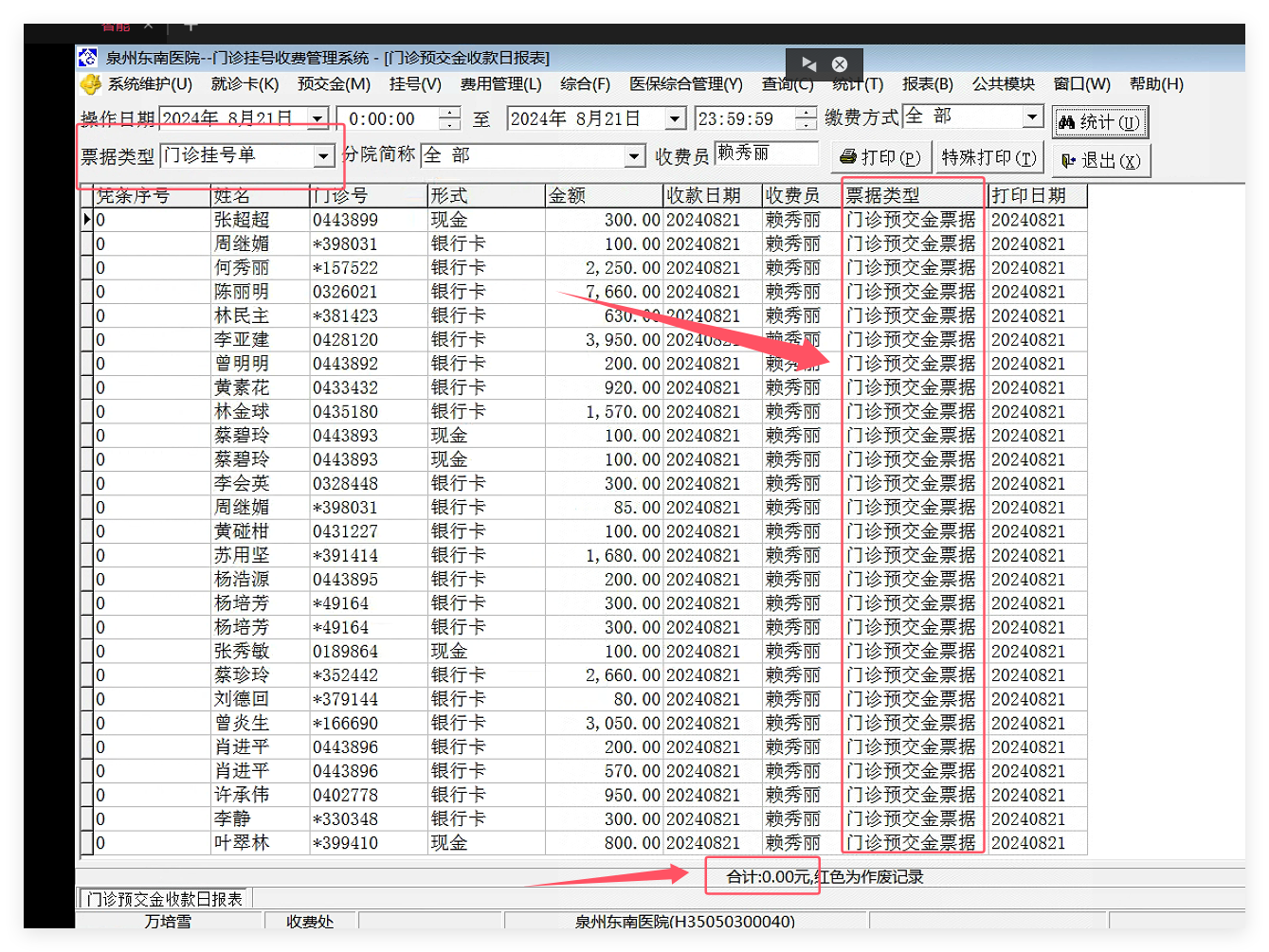
Task: Click the 23:59:59 end time spinner arrows
Action: tap(806, 119)
